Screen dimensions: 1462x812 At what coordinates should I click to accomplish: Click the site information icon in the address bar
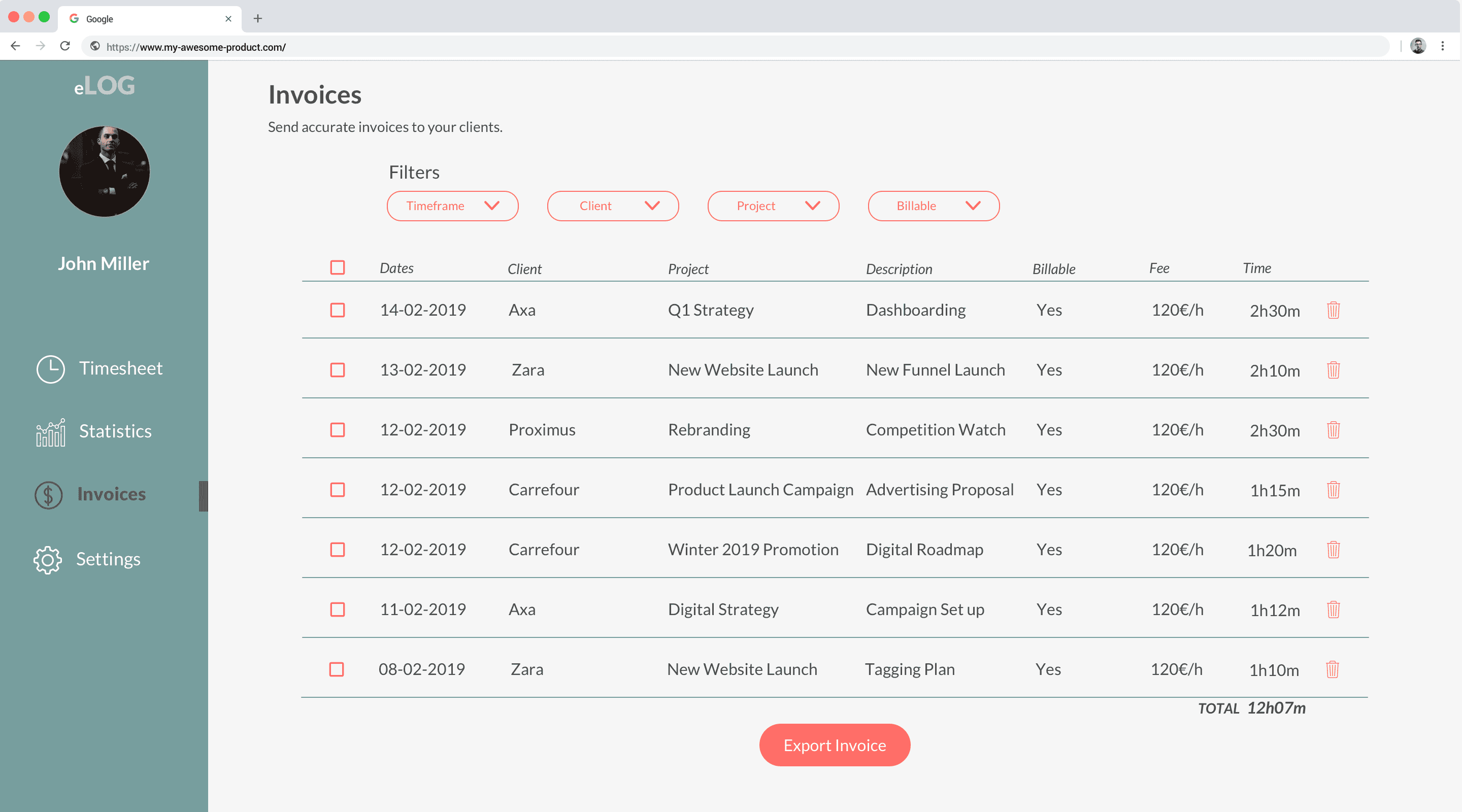coord(95,47)
